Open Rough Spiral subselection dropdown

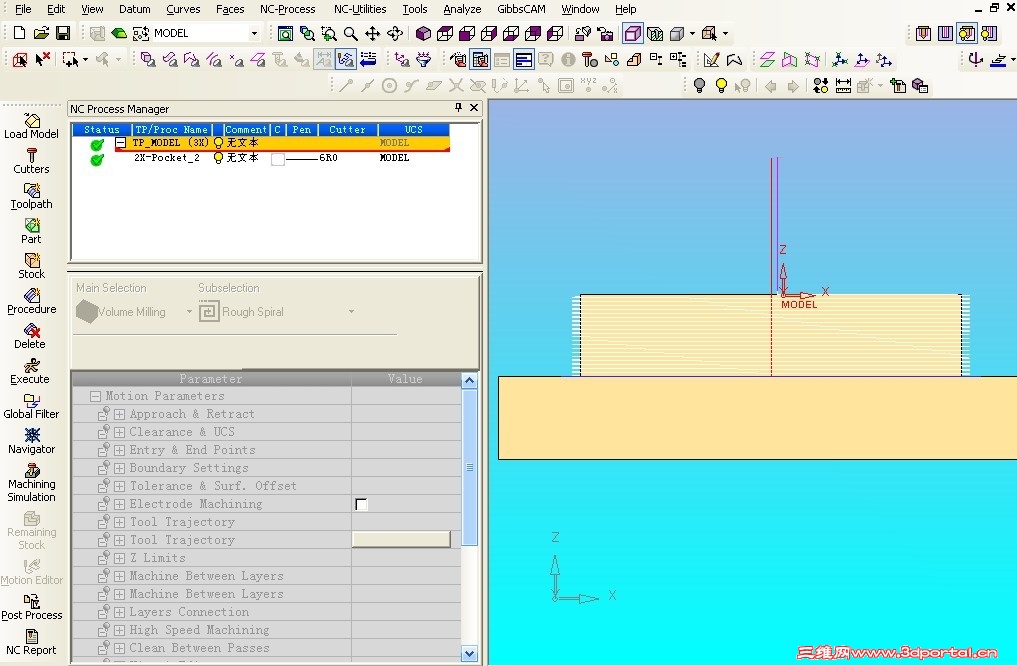point(351,312)
